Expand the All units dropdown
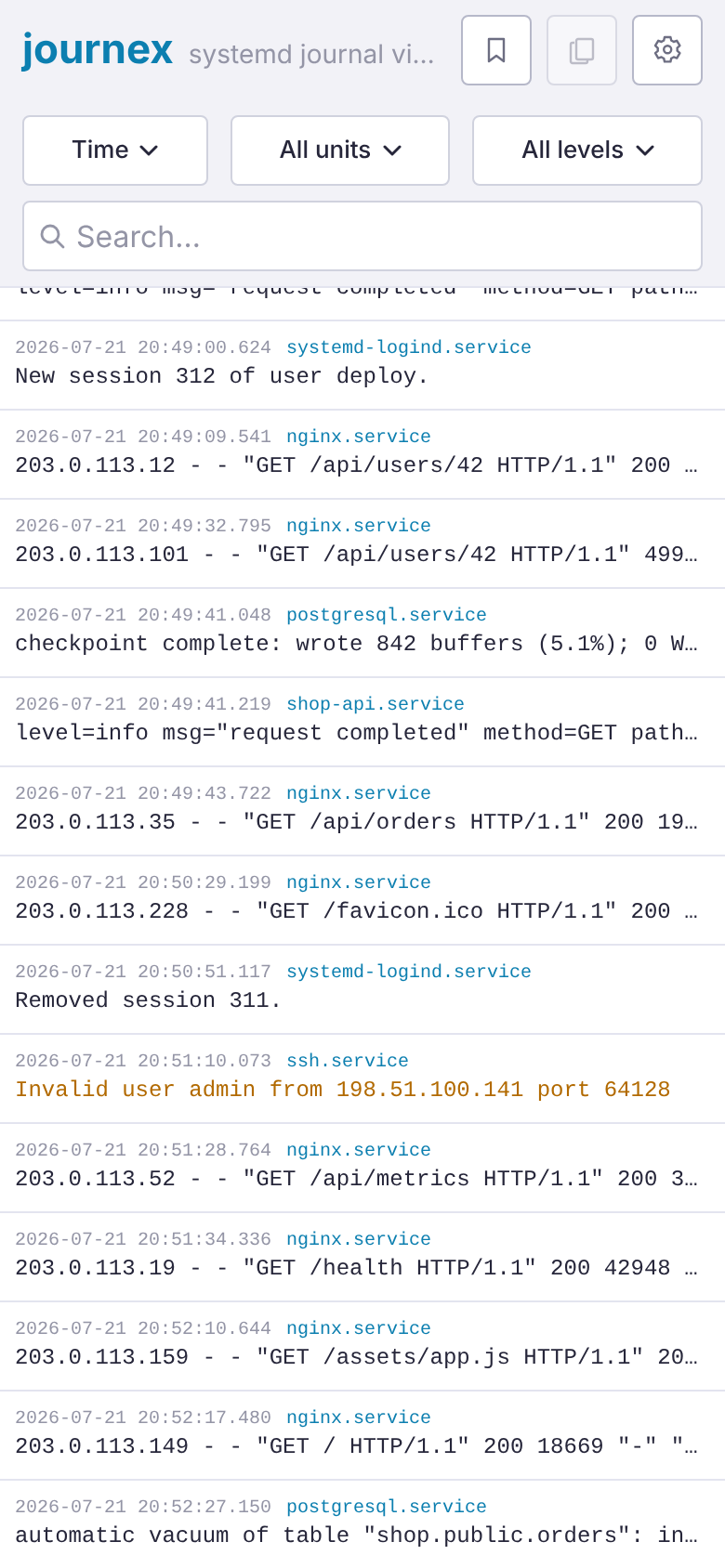This screenshot has width=725, height=1568. pos(340,150)
